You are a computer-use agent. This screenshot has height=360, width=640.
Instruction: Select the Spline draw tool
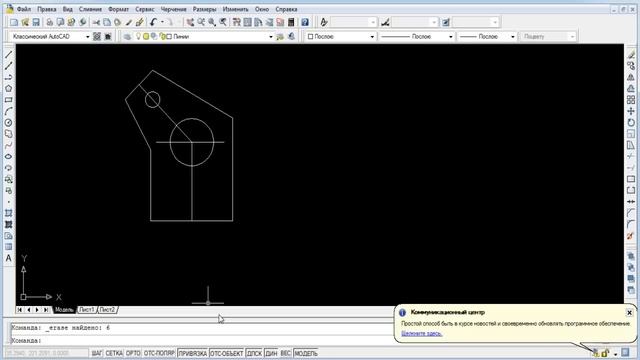click(x=8, y=145)
